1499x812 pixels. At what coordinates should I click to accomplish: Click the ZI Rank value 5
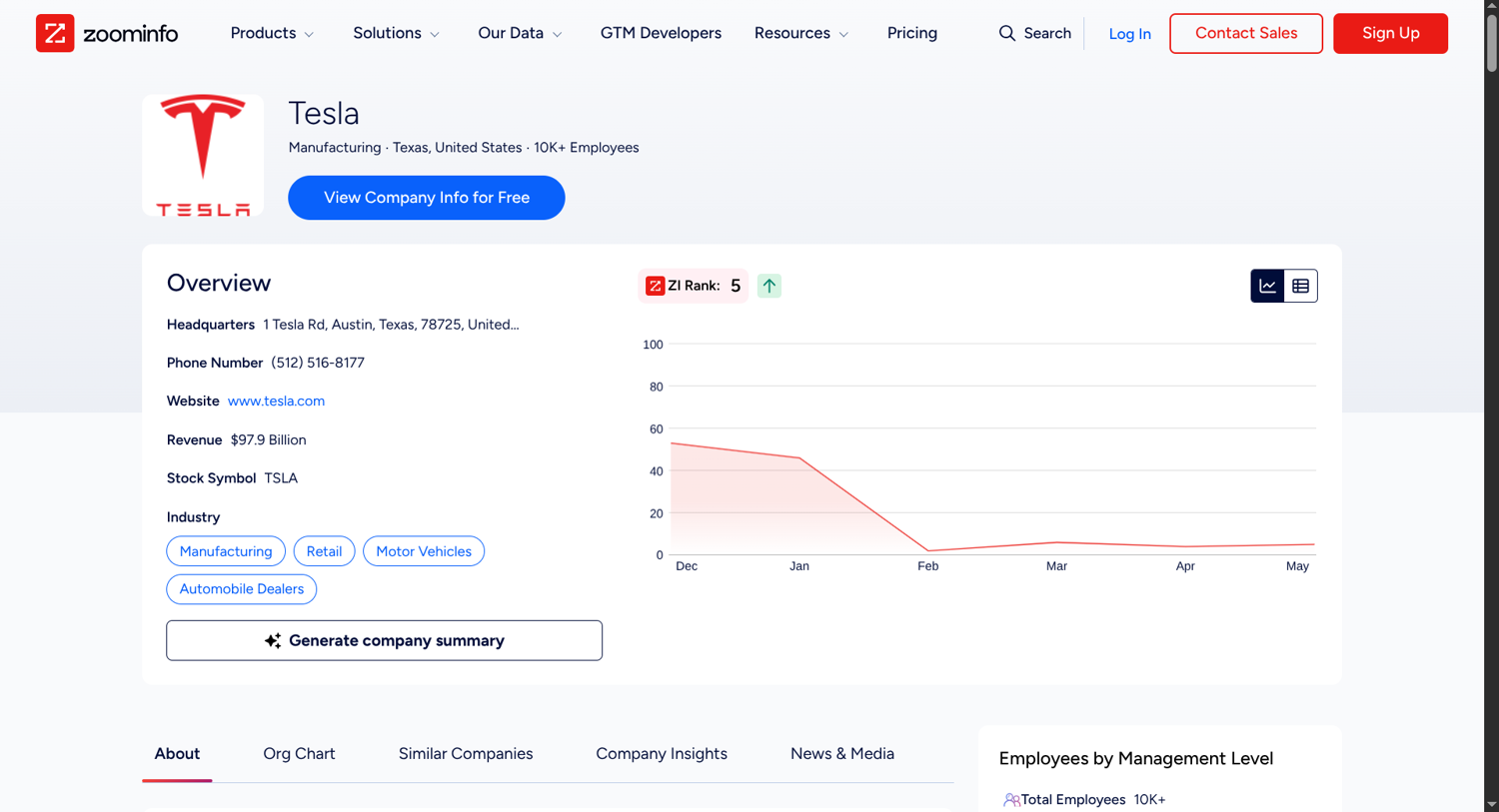coord(736,286)
